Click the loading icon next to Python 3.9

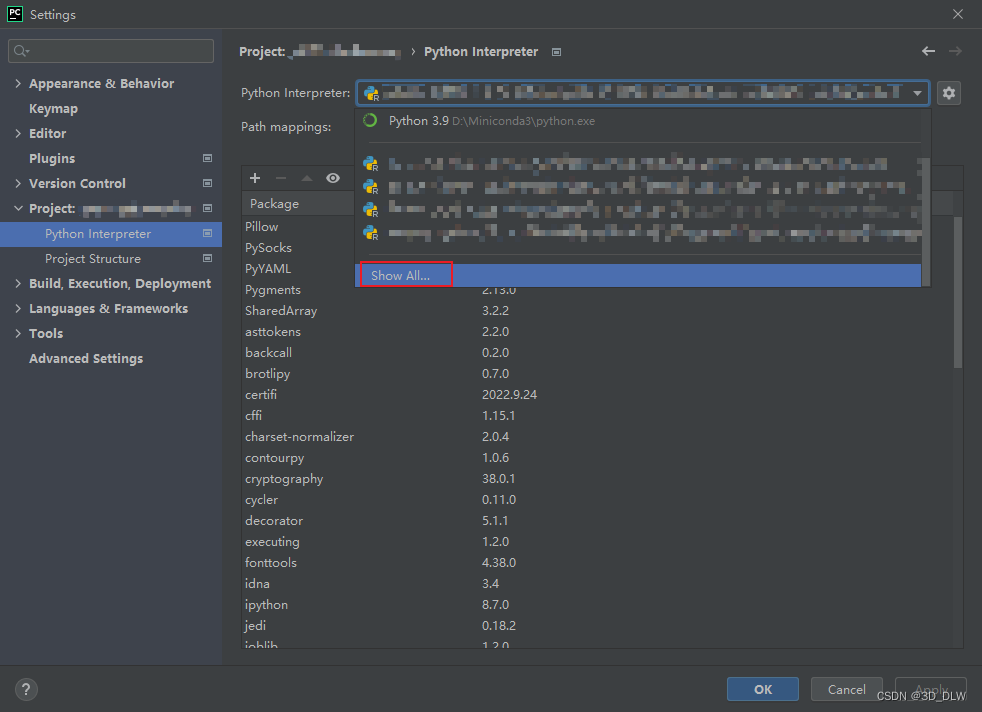coord(370,120)
